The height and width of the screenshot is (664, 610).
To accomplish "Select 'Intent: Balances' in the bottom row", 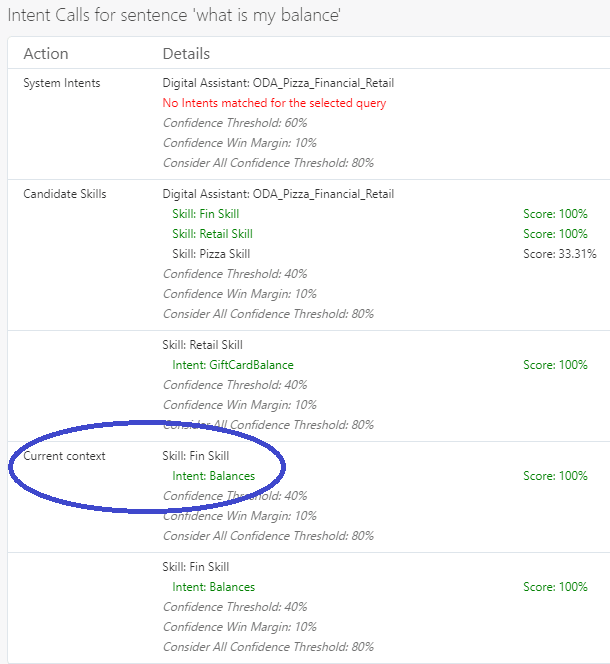I will 213,587.
